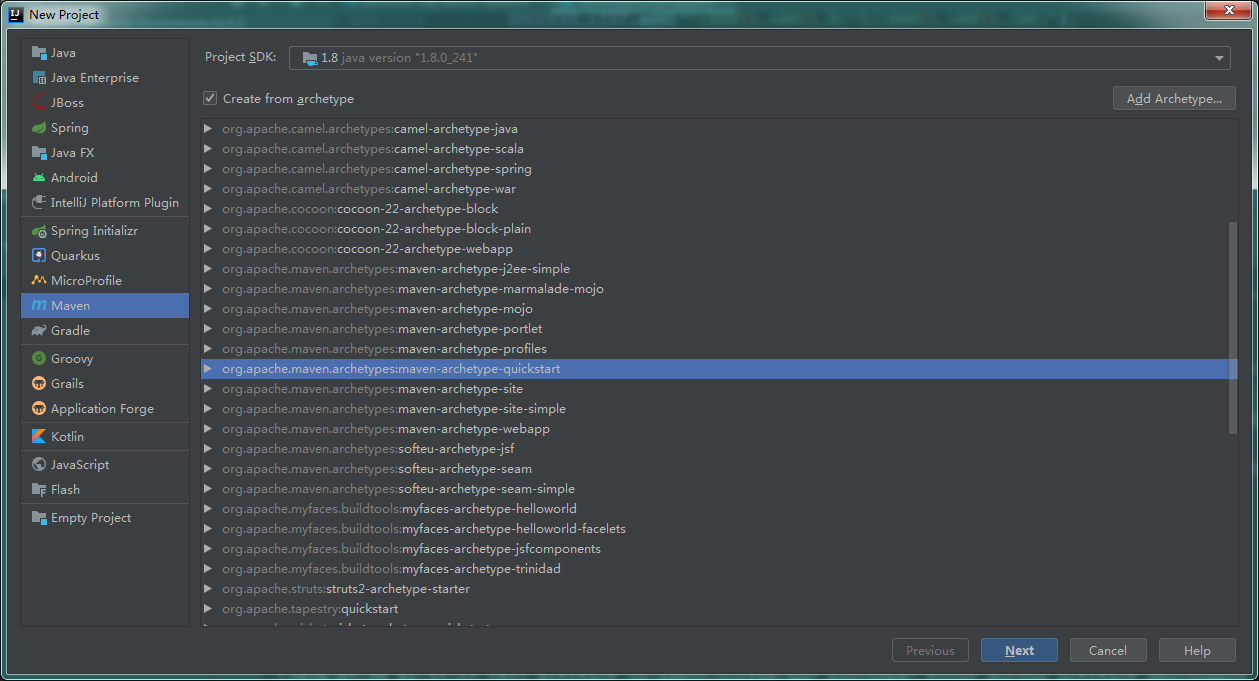
Task: Select maven-archetype-mojo row
Action: point(719,309)
